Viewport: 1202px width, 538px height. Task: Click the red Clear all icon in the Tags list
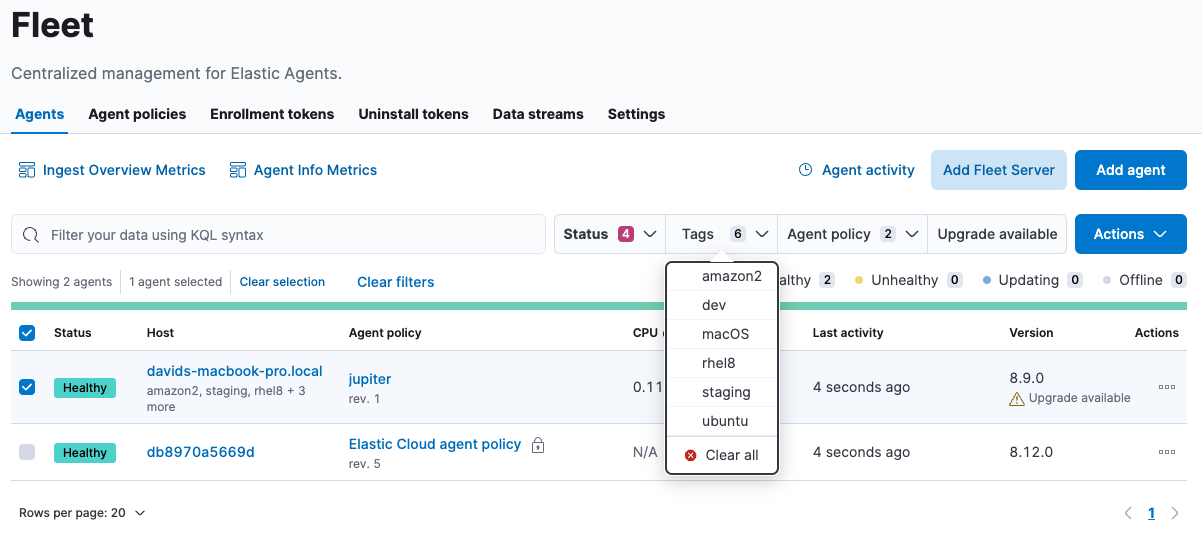(x=690, y=455)
